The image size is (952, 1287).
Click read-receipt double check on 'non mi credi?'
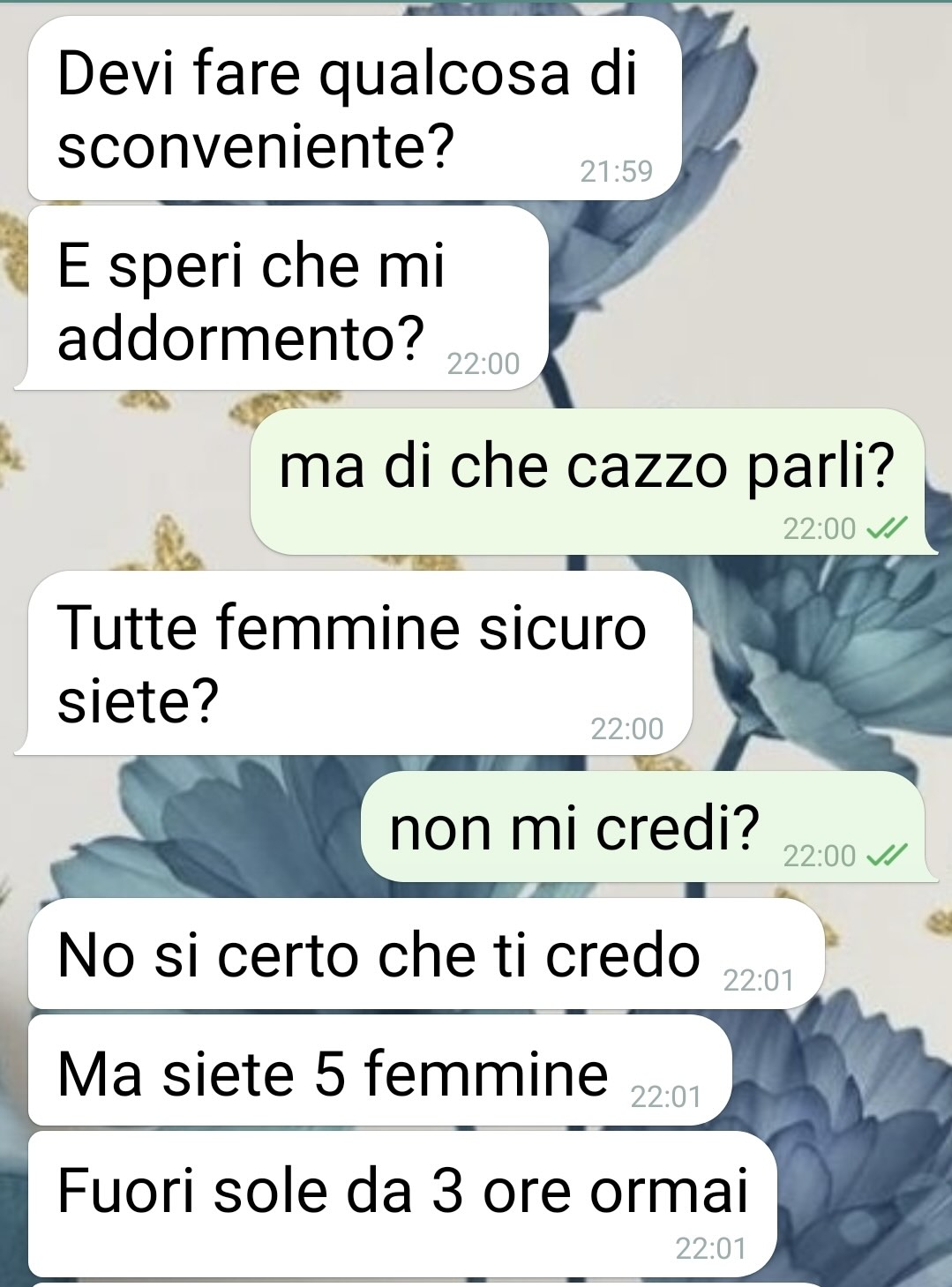point(886,855)
